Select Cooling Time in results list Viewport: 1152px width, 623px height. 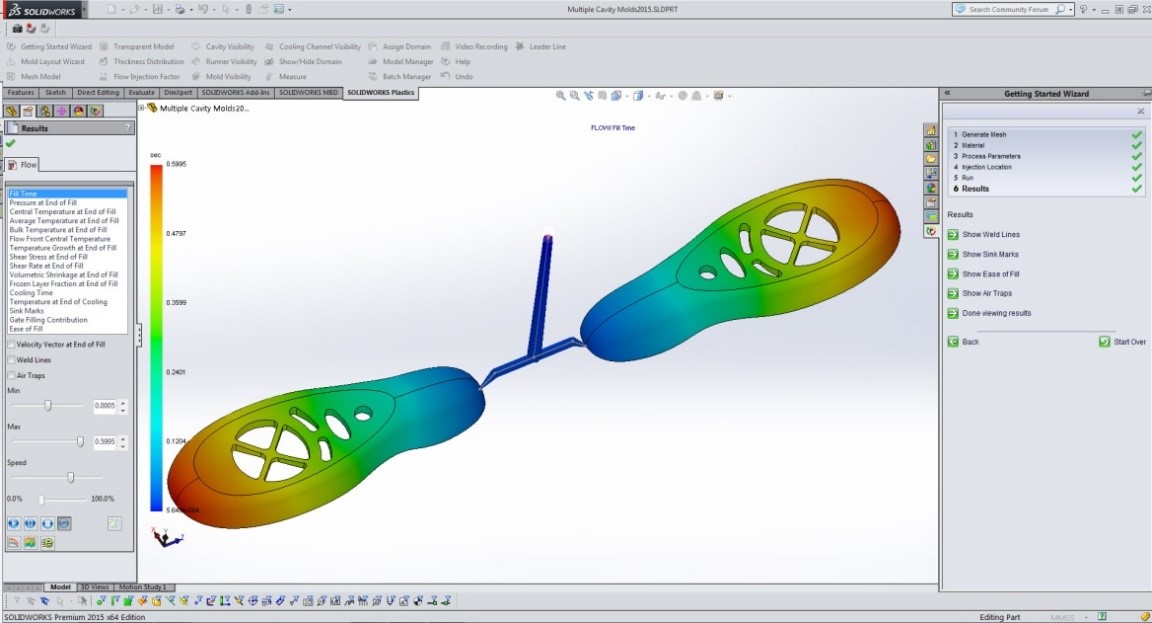pyautogui.click(x=31, y=292)
